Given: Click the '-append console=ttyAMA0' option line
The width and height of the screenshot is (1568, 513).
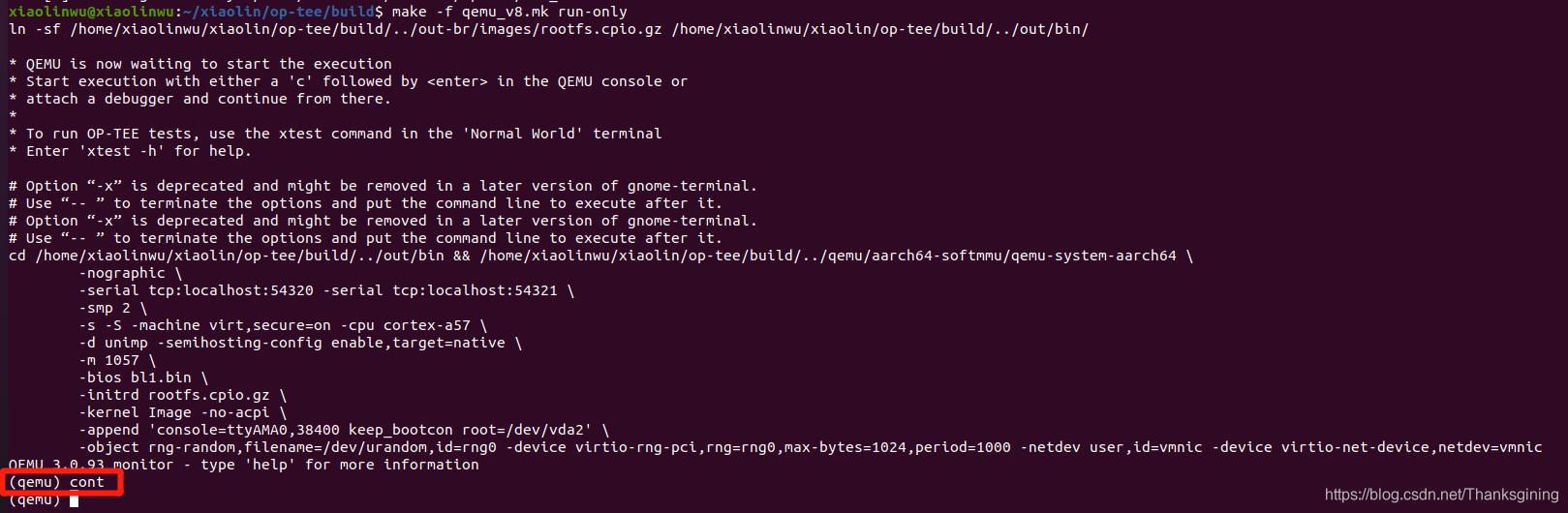Looking at the screenshot, I should pos(344,430).
